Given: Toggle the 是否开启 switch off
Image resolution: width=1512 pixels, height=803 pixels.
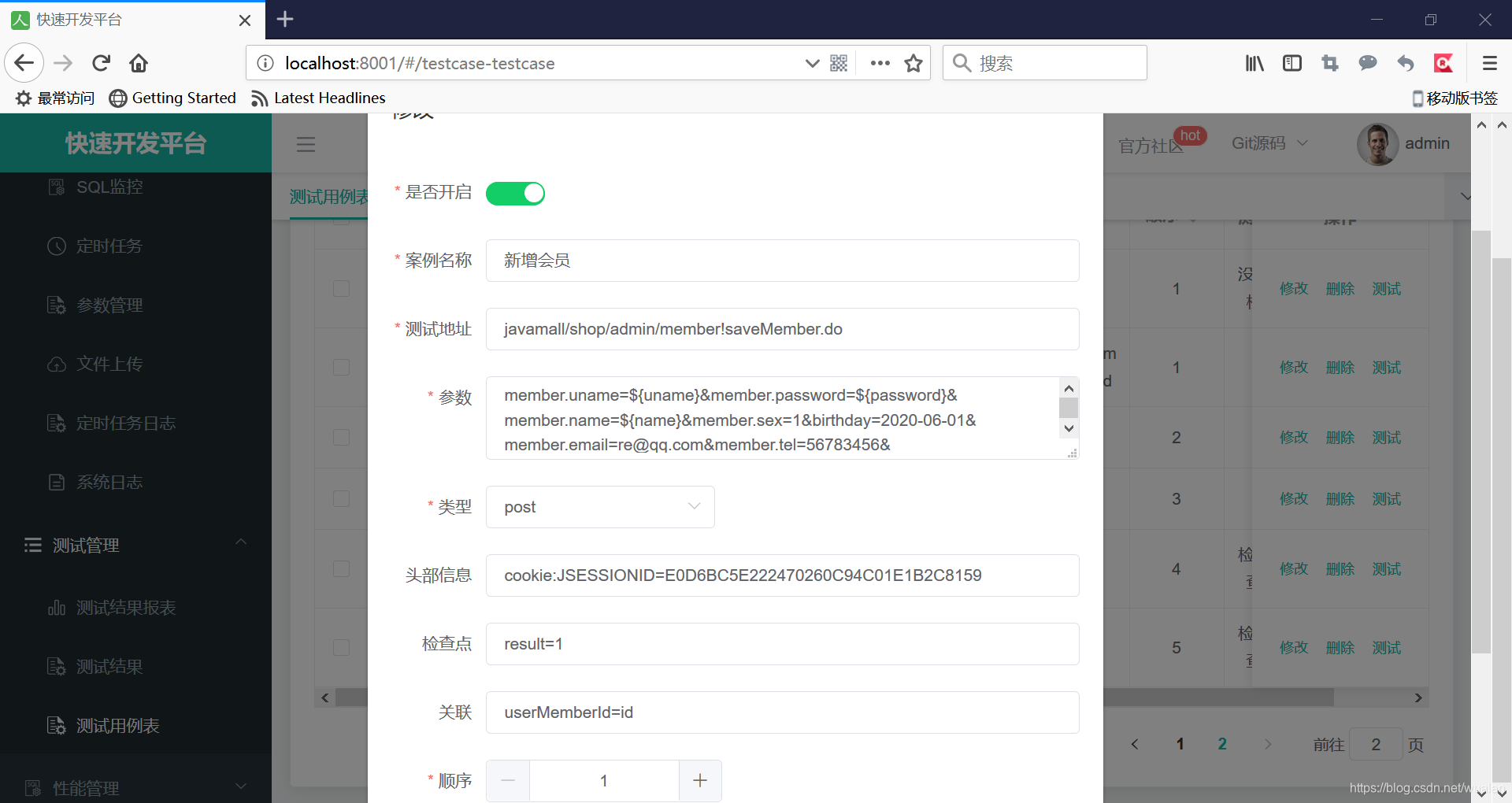Looking at the screenshot, I should point(515,193).
